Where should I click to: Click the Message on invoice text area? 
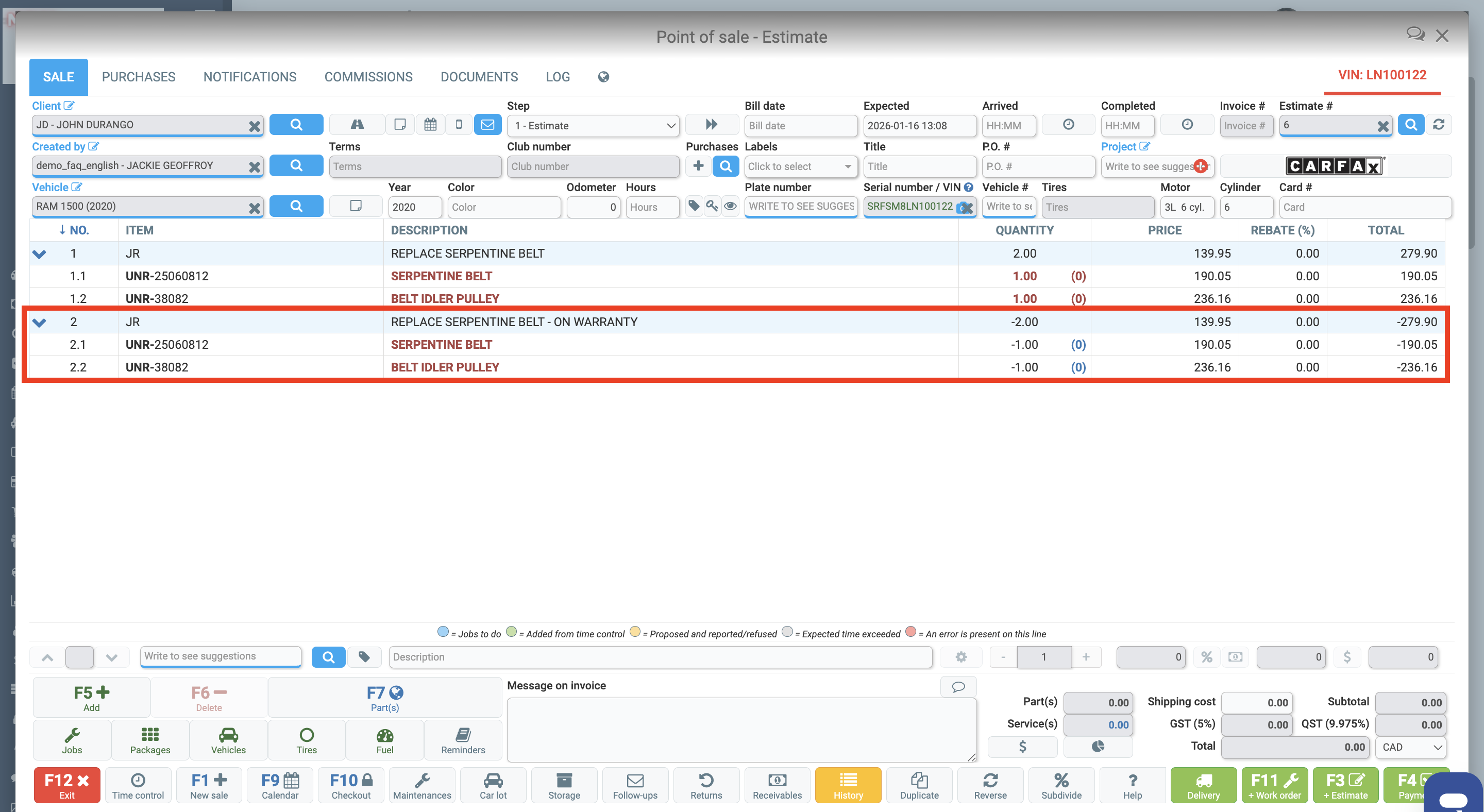[740, 729]
